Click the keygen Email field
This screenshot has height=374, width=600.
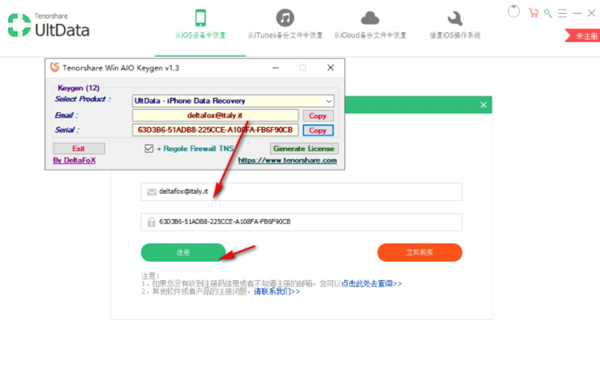pyautogui.click(x=215, y=115)
